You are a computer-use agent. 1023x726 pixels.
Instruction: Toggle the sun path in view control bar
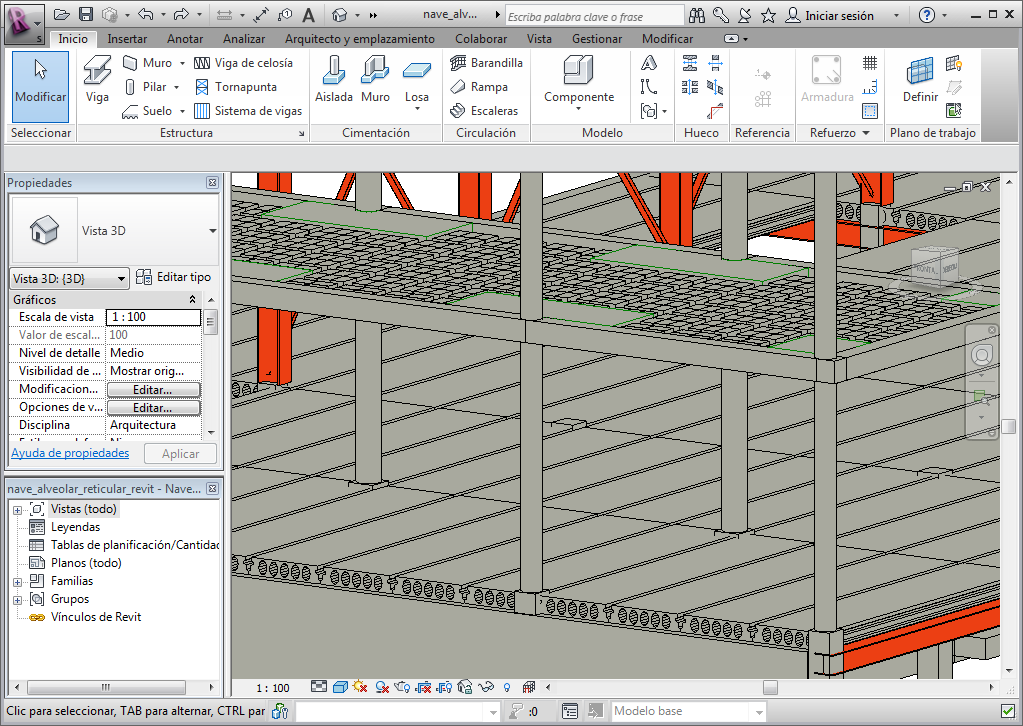359,687
